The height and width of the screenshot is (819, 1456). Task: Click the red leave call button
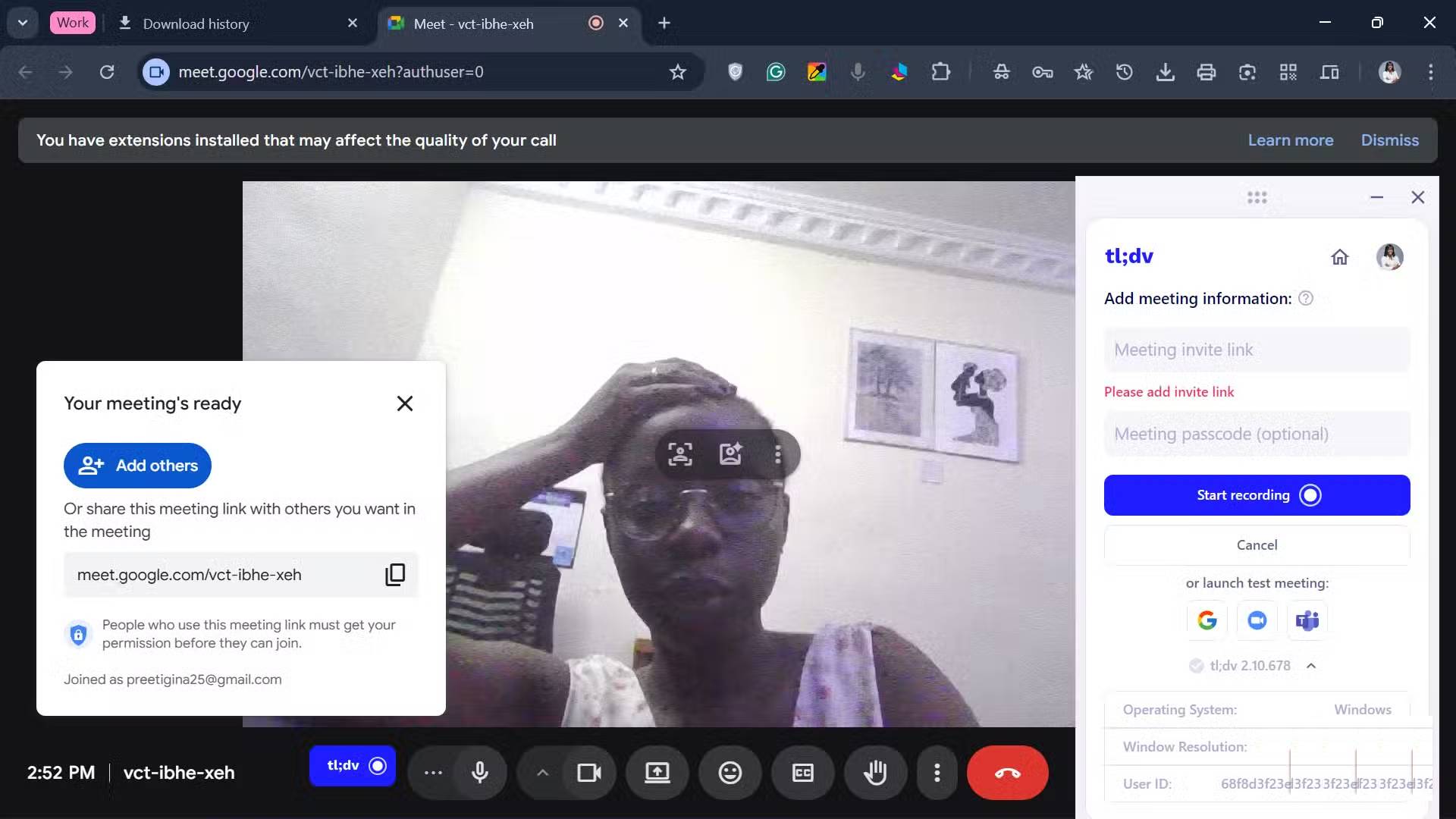coord(1007,773)
